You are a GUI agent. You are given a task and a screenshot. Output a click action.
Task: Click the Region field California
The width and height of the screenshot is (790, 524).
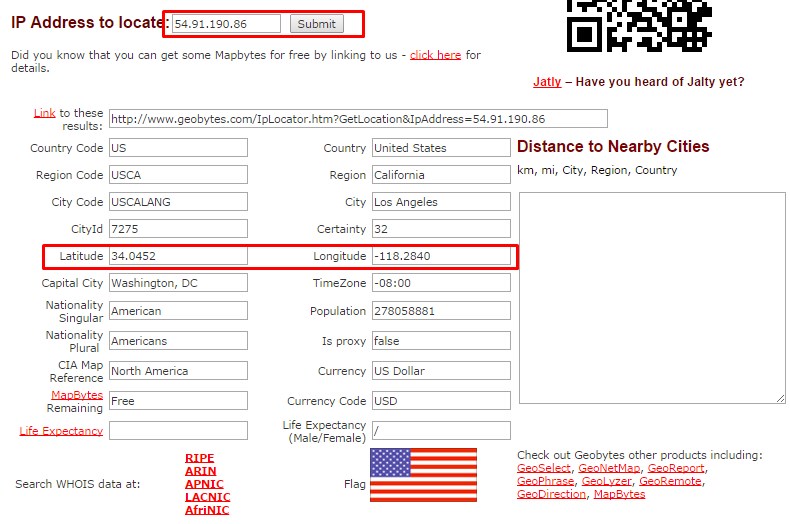point(441,175)
